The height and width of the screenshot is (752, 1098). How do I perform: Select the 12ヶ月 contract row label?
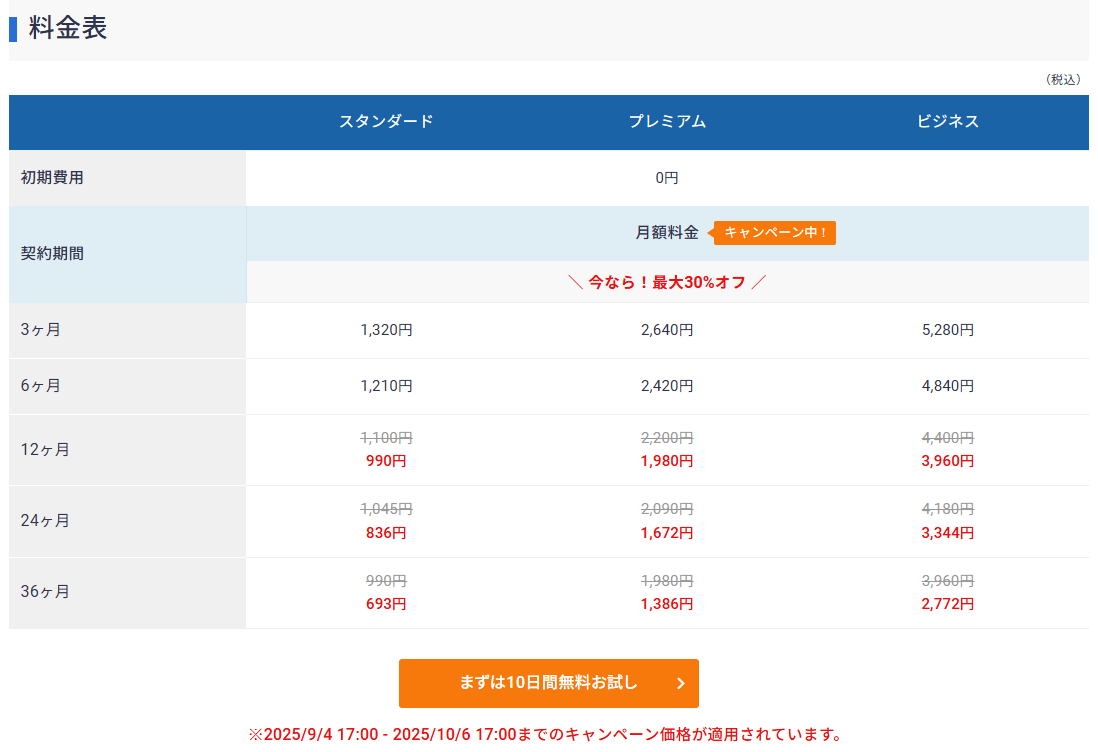45,450
